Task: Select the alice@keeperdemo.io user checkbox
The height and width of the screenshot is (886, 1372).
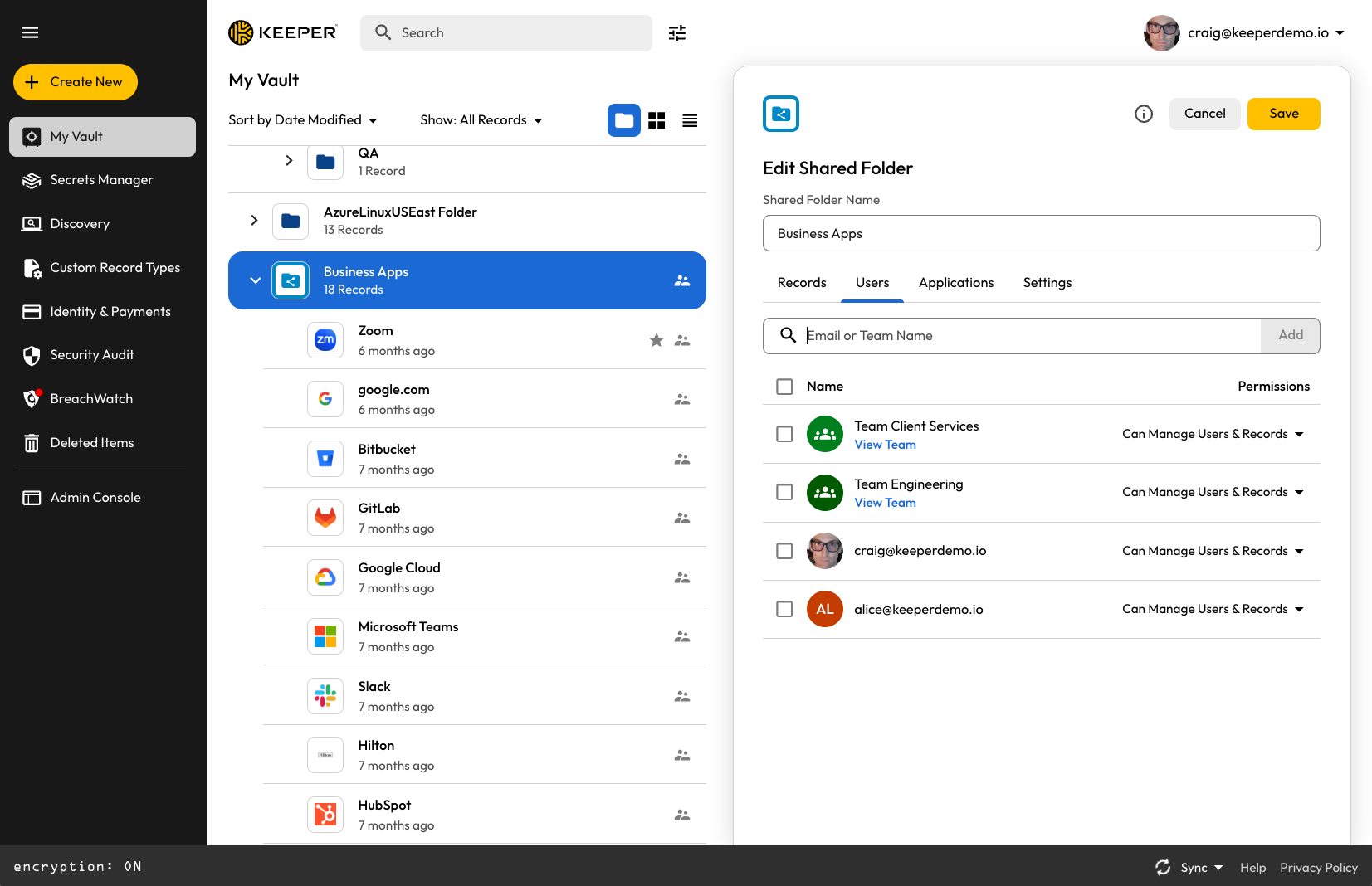Action: (x=784, y=609)
